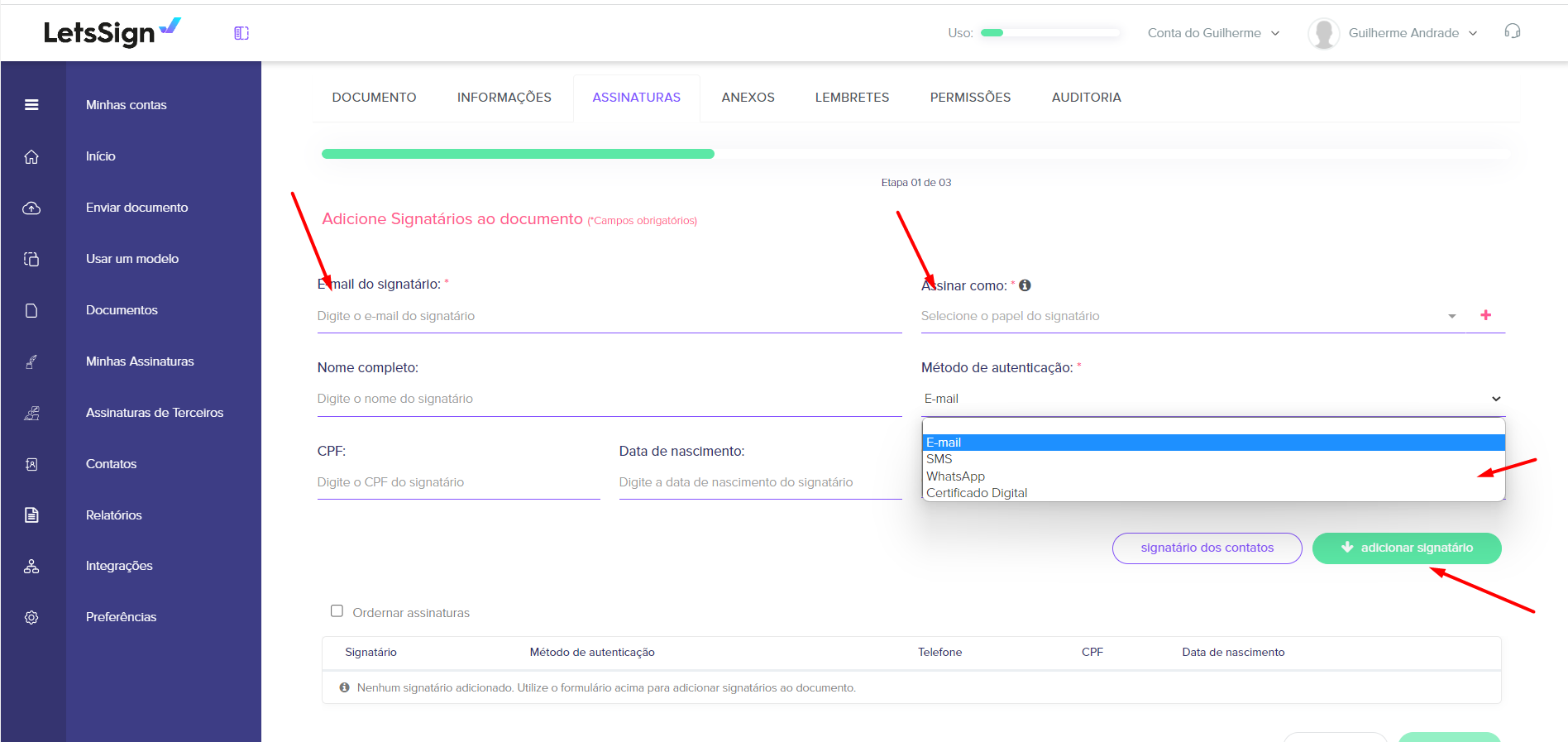Click the Data de nascimento input field
The image size is (1568, 742).
[761, 482]
